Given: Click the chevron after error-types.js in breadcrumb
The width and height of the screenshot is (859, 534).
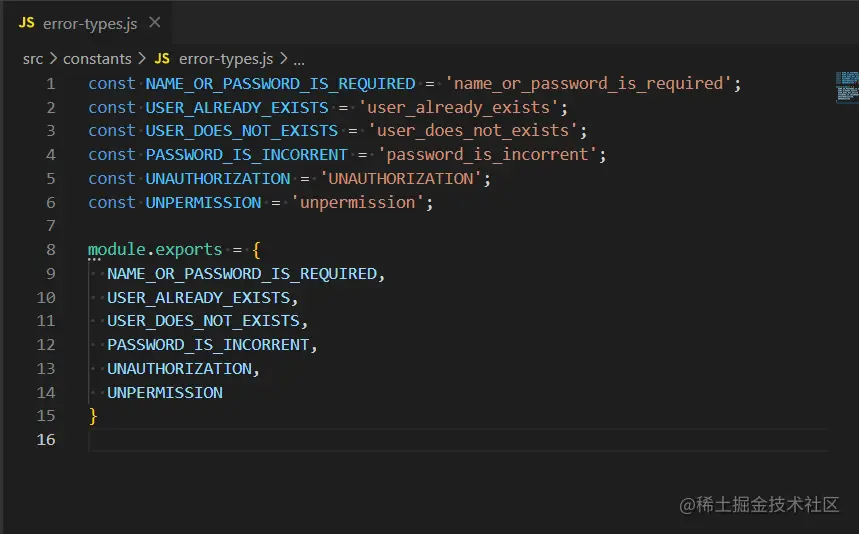Looking at the screenshot, I should pyautogui.click(x=284, y=58).
